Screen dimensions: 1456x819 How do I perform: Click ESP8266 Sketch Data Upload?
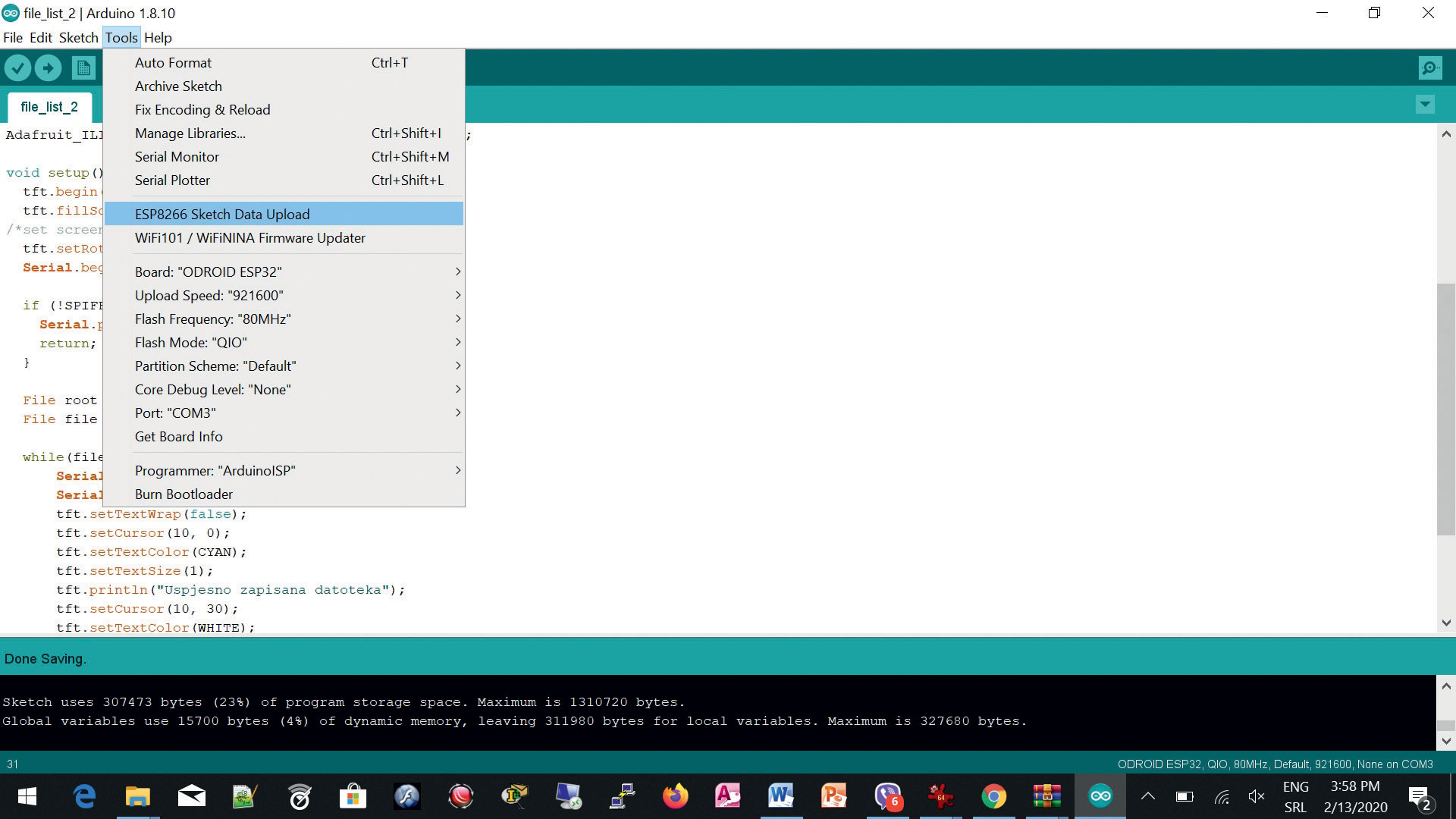coord(284,214)
